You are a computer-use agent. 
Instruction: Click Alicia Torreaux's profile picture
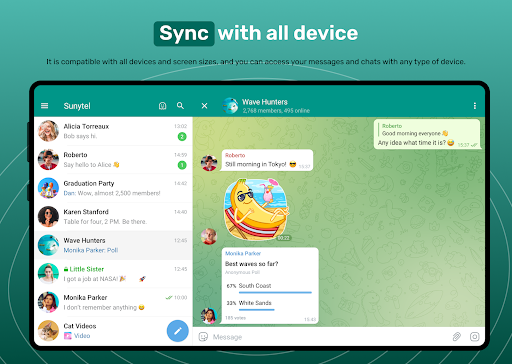click(x=48, y=131)
